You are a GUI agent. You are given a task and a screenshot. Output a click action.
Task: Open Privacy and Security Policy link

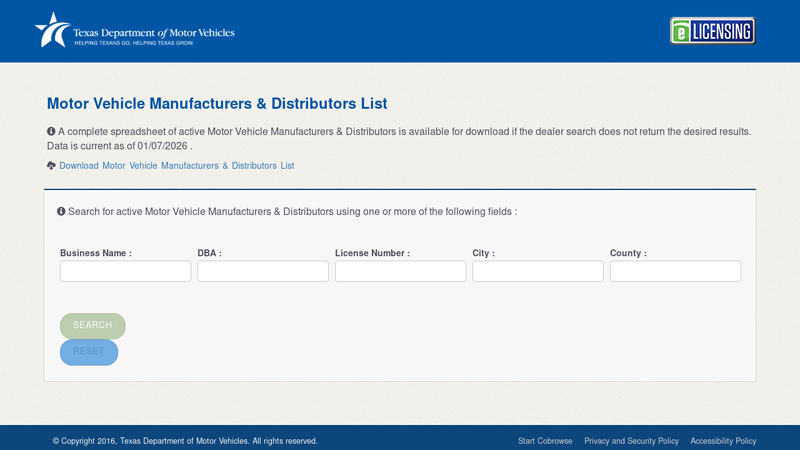pos(632,441)
